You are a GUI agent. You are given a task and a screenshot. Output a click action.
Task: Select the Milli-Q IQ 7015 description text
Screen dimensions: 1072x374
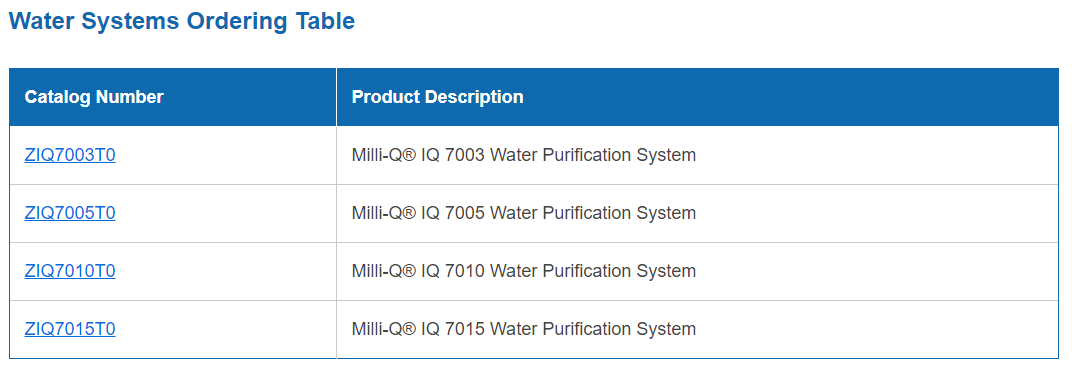click(x=524, y=330)
